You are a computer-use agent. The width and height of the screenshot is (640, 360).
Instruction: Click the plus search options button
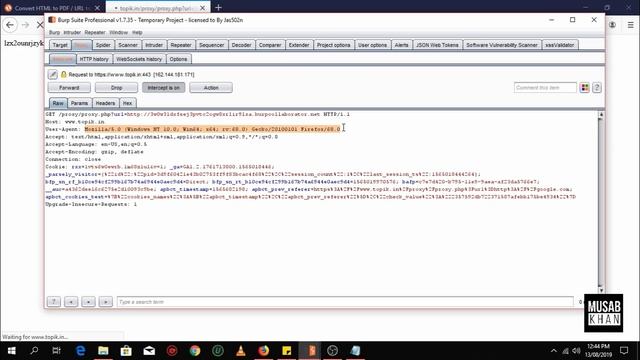(x=88, y=302)
